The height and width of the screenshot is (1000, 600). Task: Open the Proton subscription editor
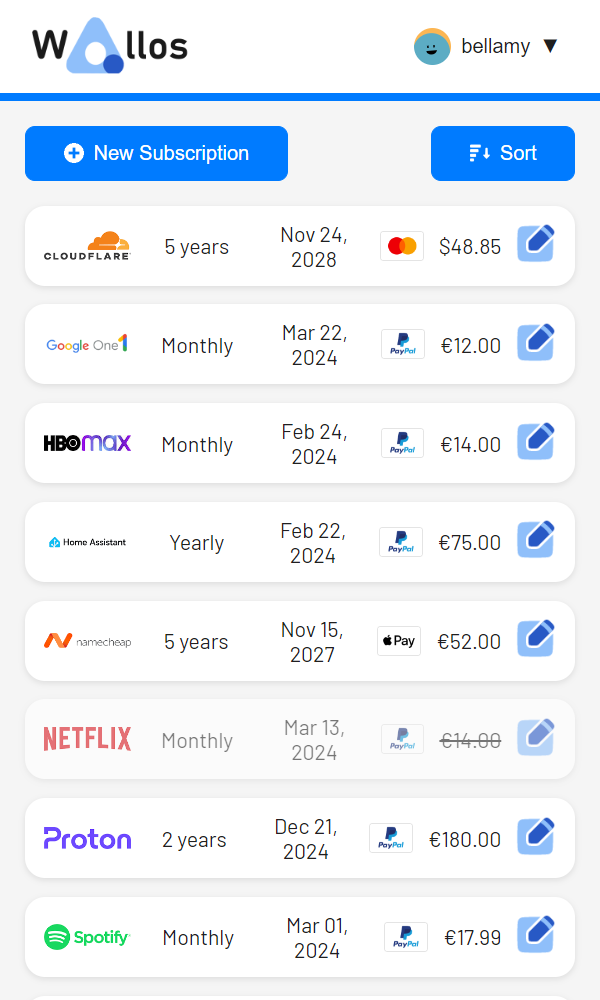536,837
